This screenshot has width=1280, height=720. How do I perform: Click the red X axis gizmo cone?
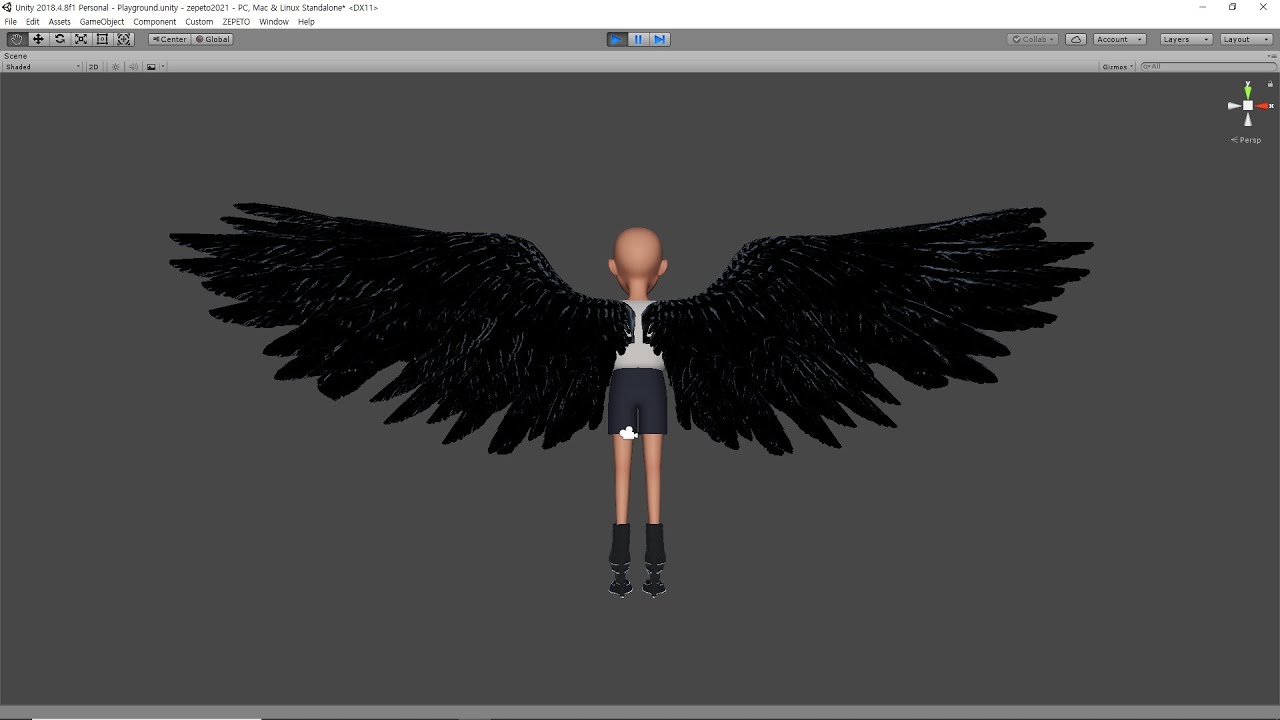click(x=1263, y=106)
